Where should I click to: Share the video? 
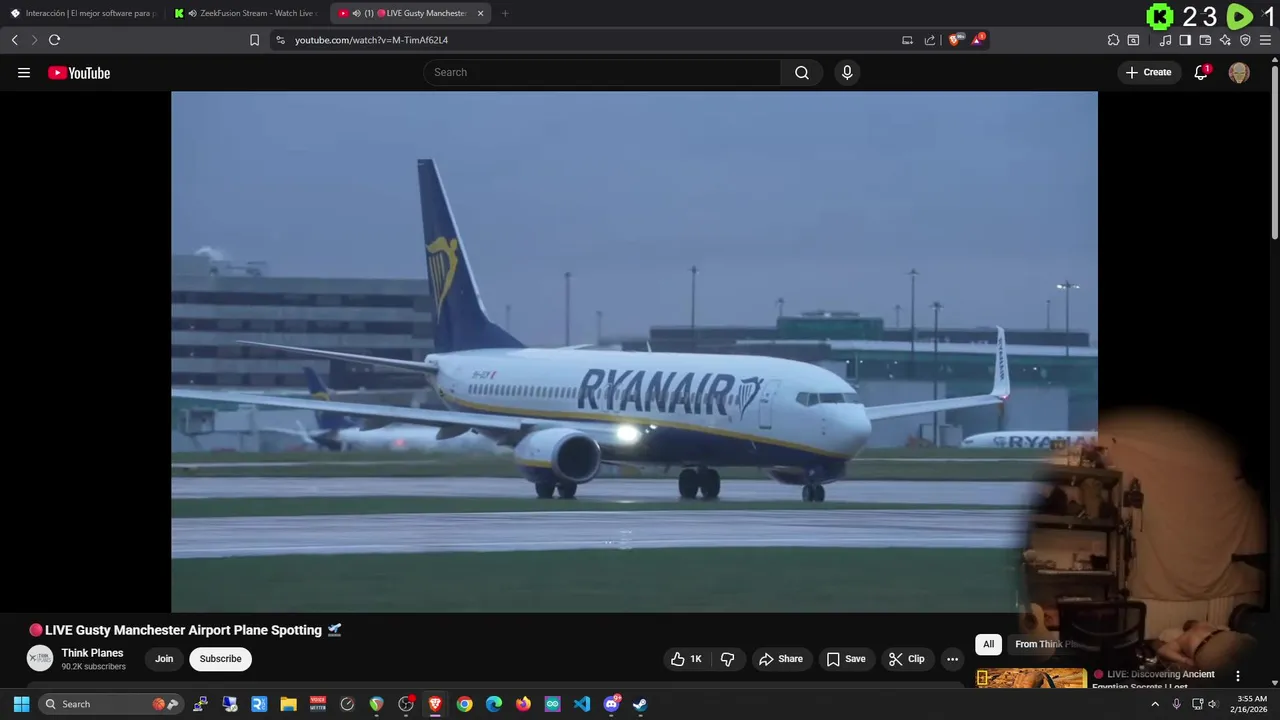point(780,659)
